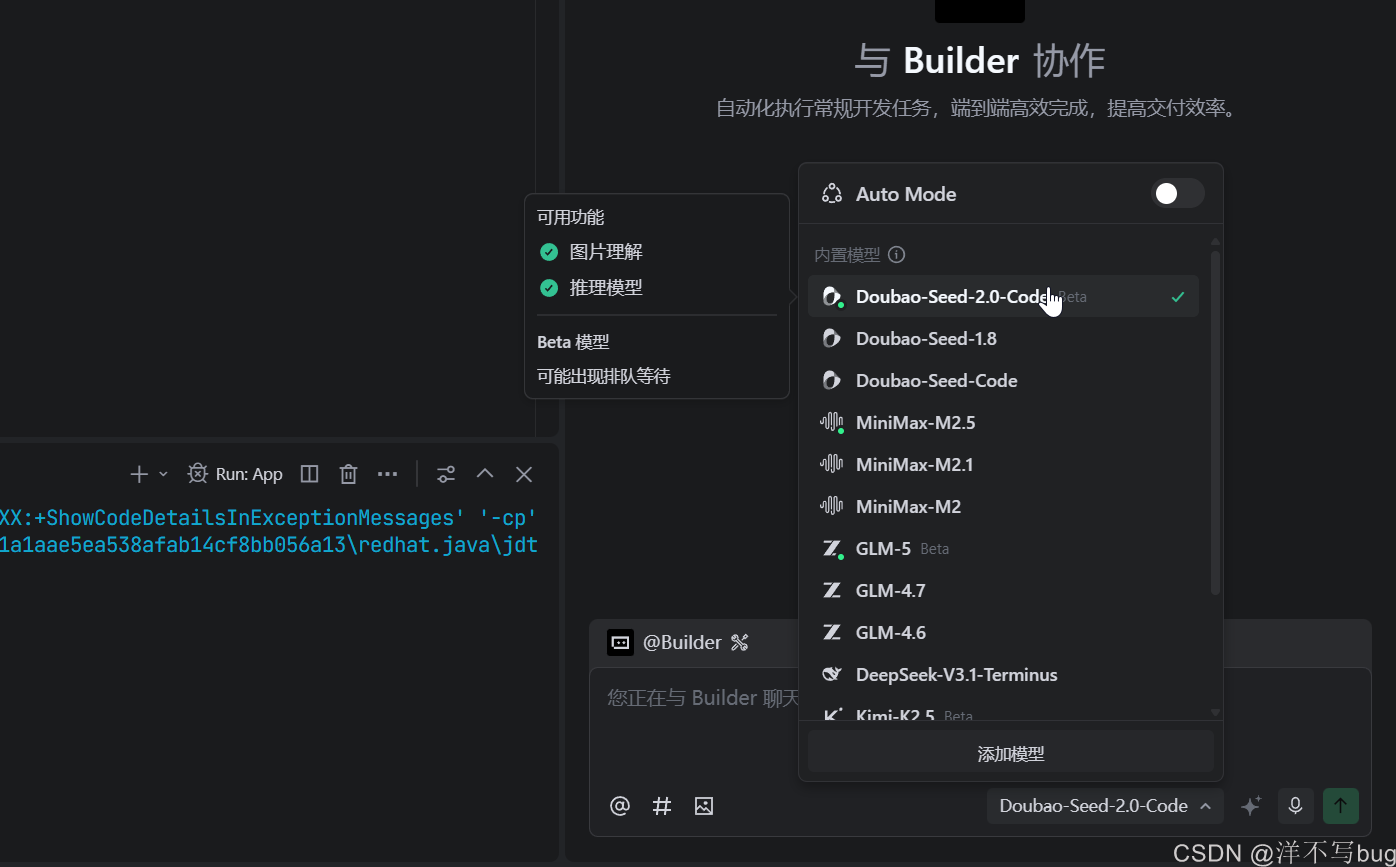
Task: Select the DeepSeek-V3.1-Terminus model
Action: (1003, 675)
